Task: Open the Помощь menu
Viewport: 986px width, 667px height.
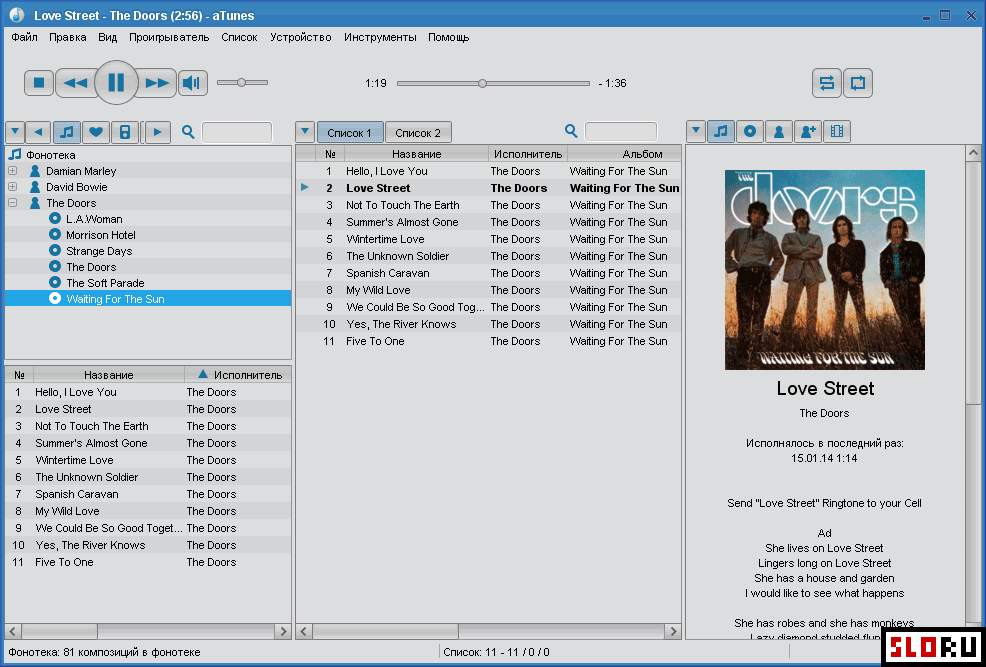Action: pos(449,37)
